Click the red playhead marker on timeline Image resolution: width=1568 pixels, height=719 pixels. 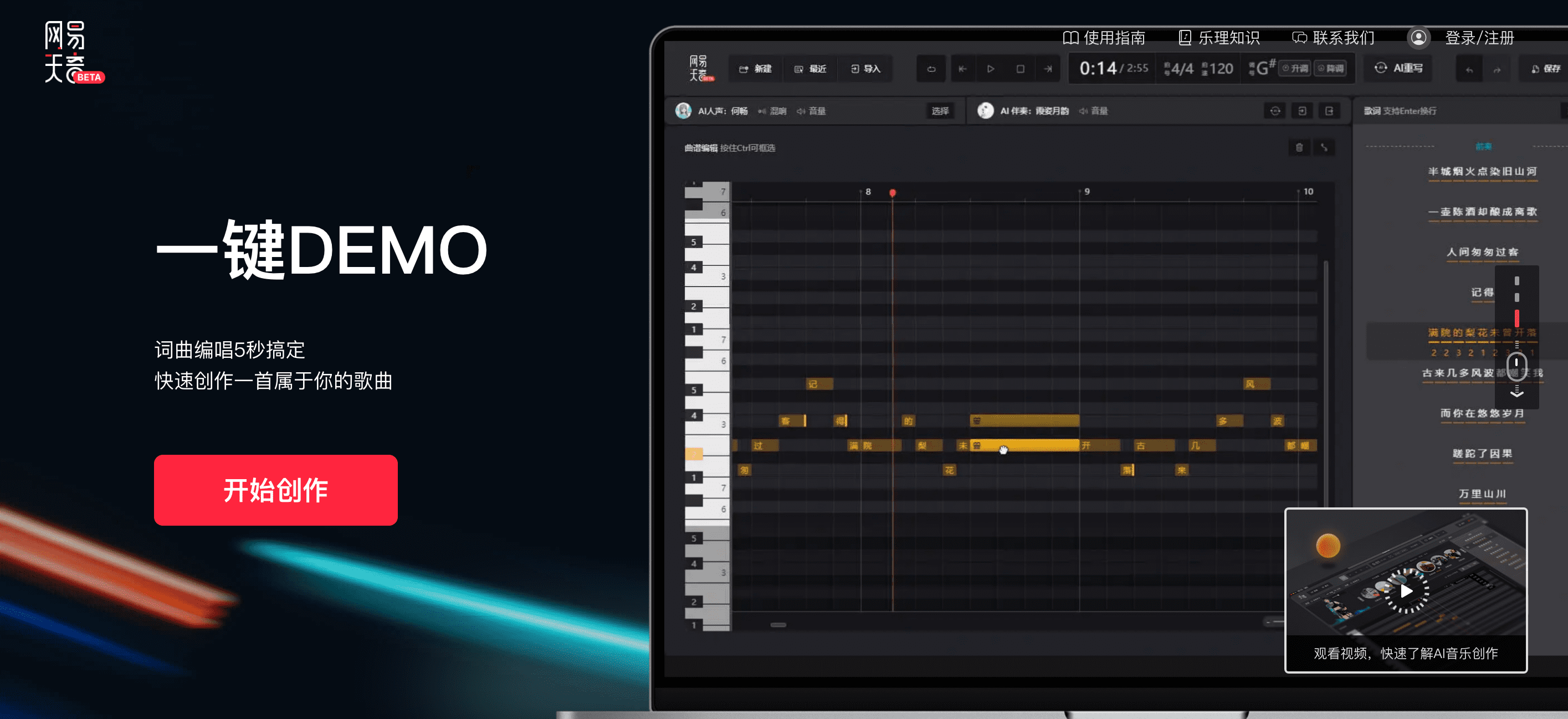pos(893,193)
